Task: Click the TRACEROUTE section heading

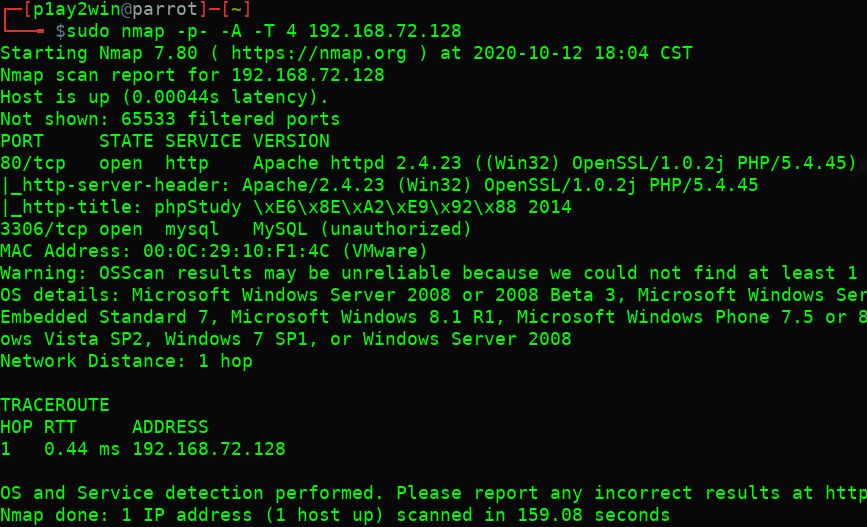Action: click(55, 405)
